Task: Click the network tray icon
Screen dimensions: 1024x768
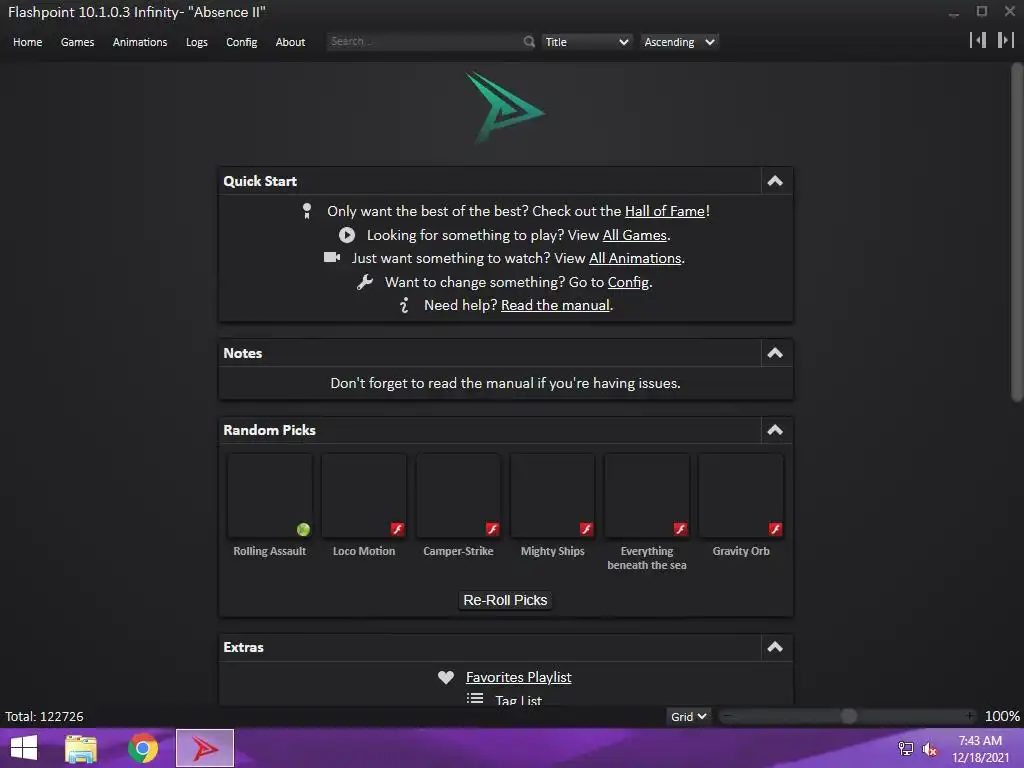Action: (905, 748)
